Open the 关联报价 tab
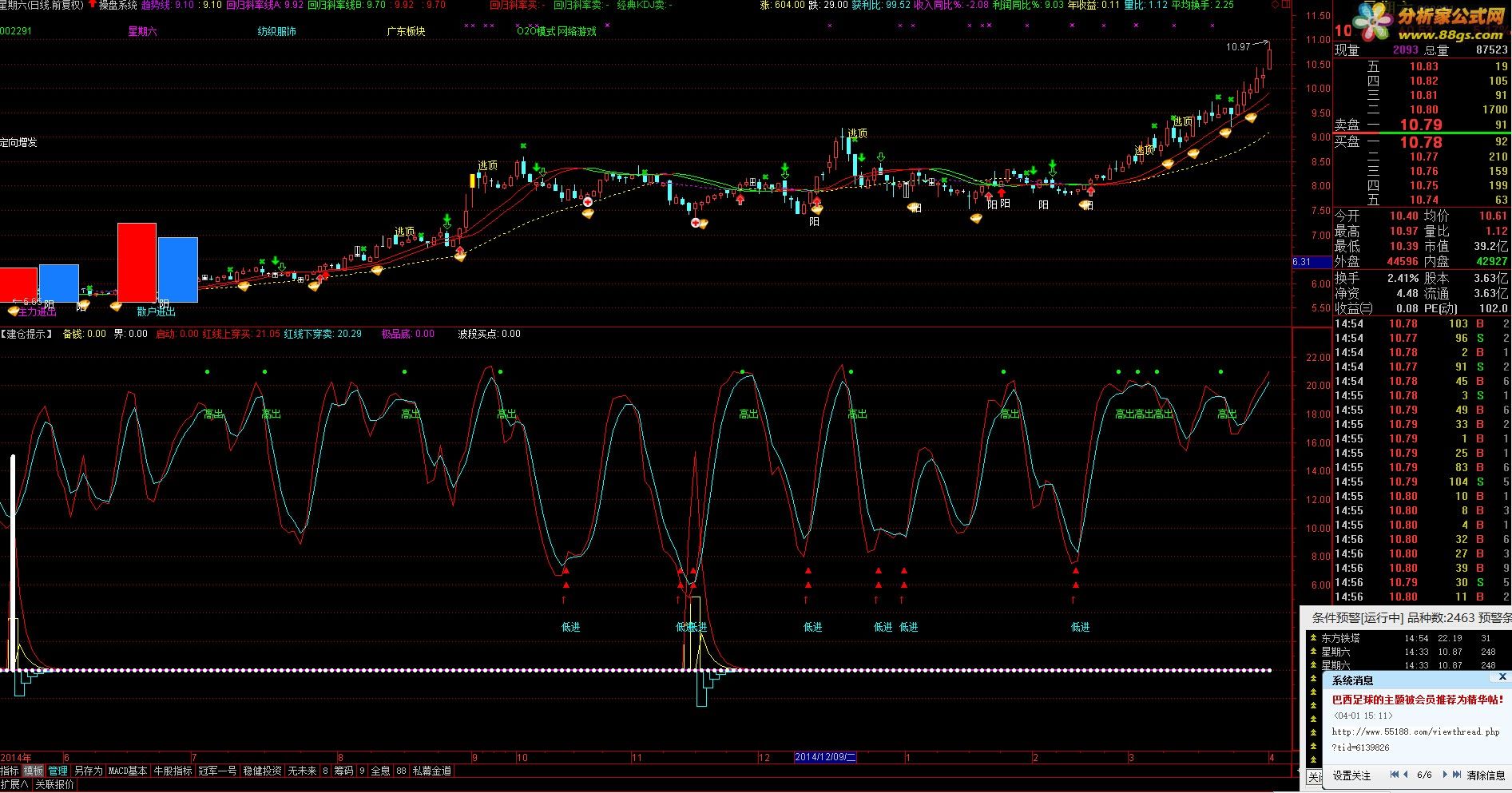1512x793 pixels. pos(54,785)
